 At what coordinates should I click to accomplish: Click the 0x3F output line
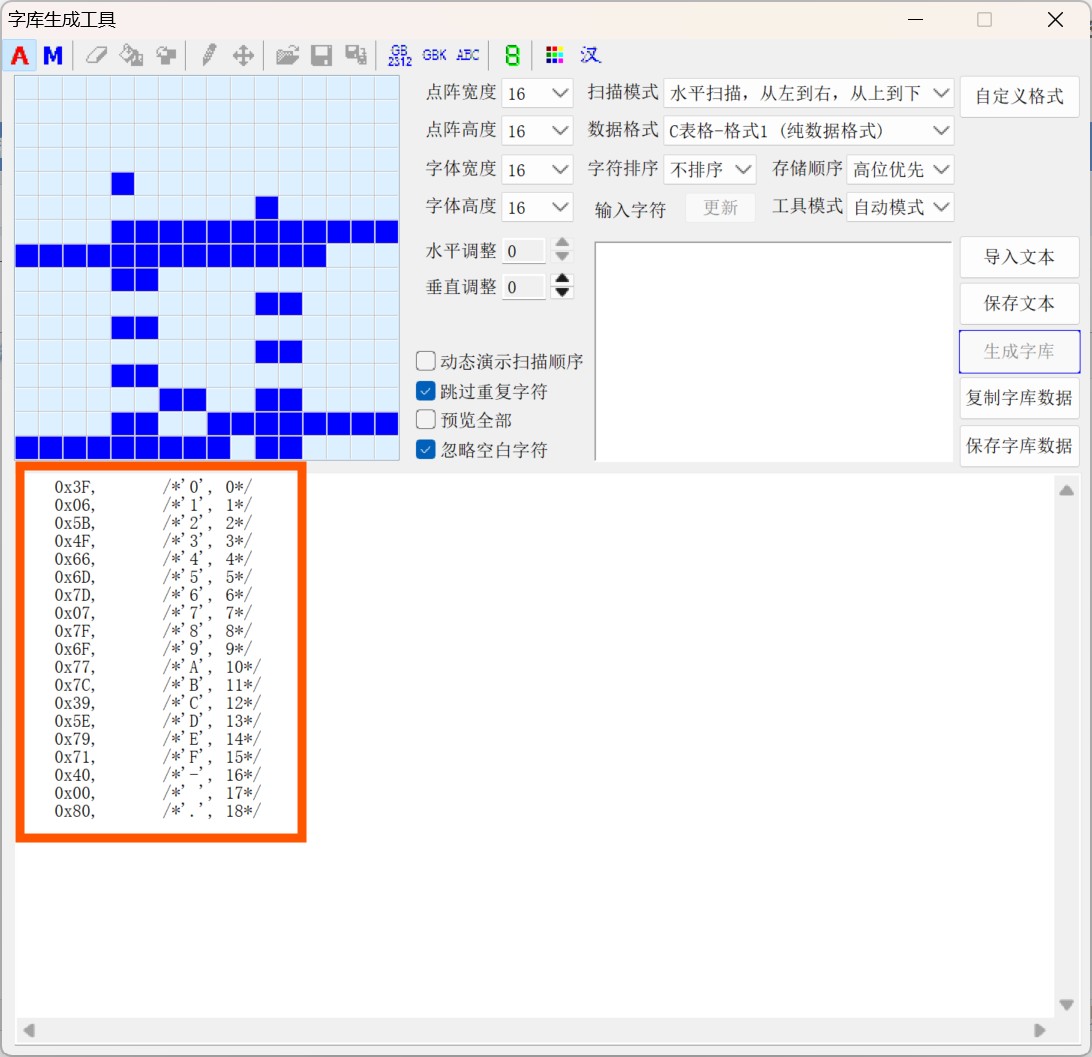pyautogui.click(x=153, y=487)
